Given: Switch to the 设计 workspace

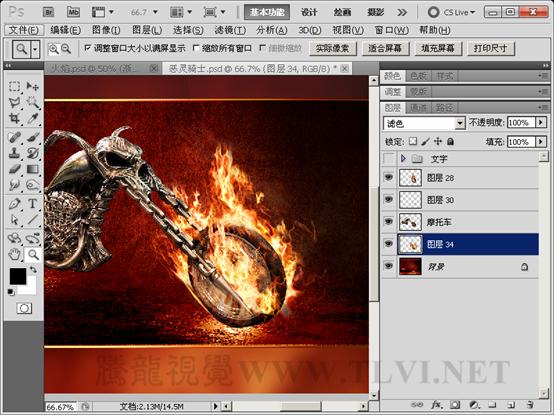Looking at the screenshot, I should pyautogui.click(x=309, y=12).
